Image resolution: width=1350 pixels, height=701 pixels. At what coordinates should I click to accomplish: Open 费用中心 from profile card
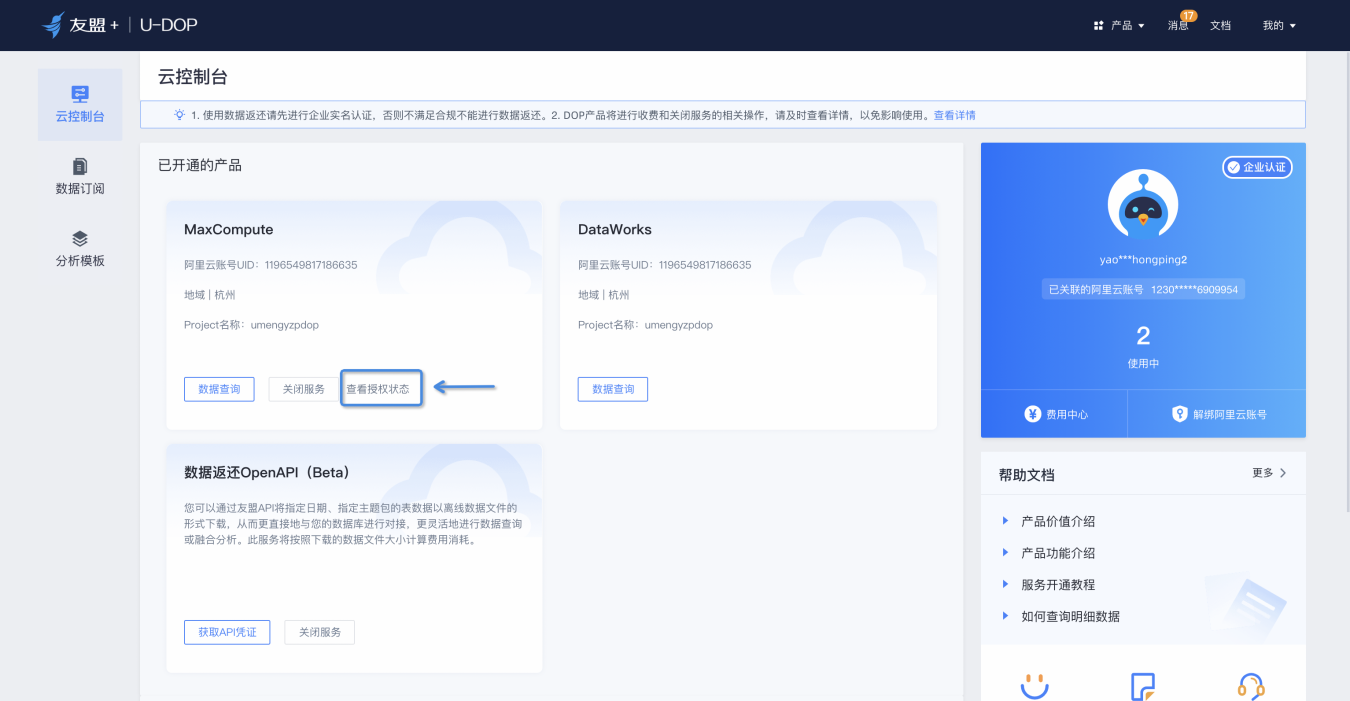(x=1054, y=414)
